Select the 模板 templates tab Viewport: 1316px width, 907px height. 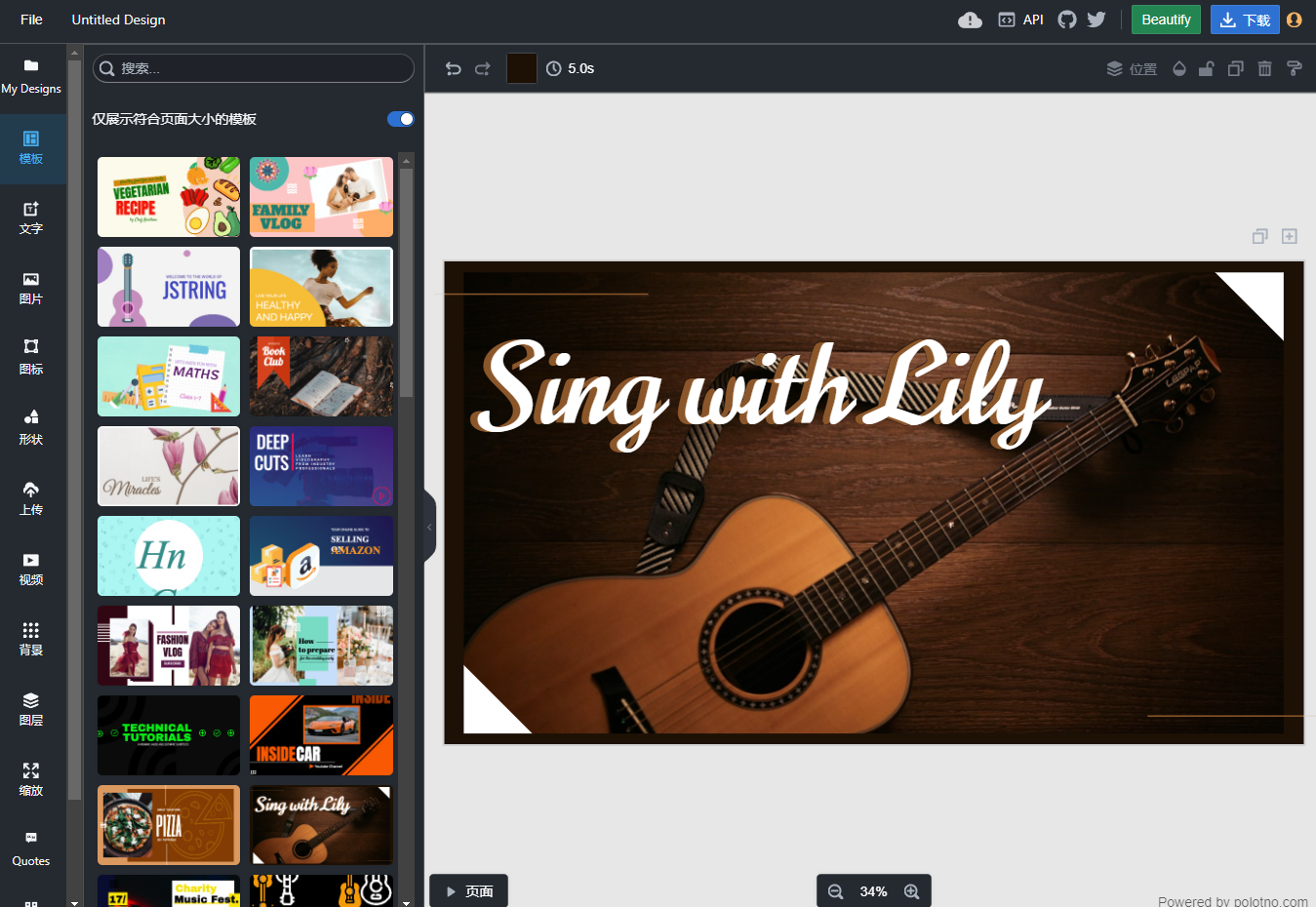pos(31,148)
